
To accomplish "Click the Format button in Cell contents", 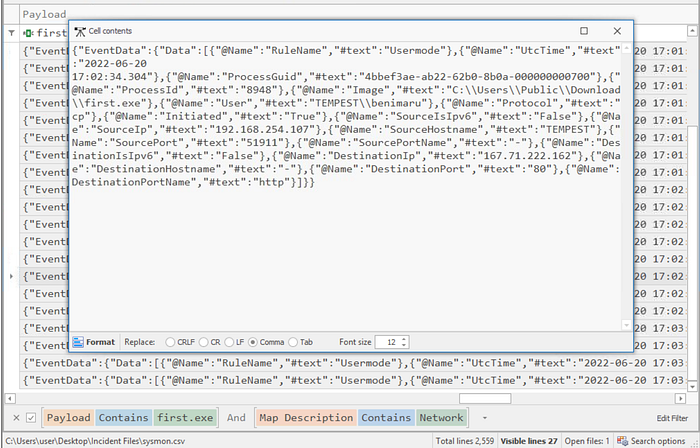I will 94,342.
